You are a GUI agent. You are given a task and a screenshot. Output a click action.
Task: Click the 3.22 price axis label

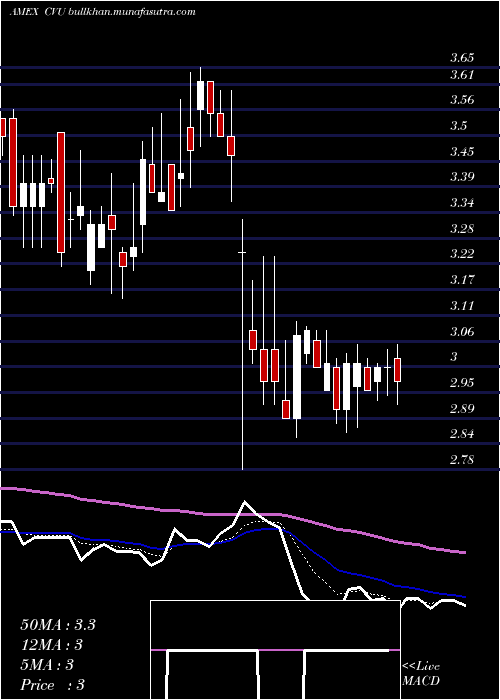pos(462,254)
